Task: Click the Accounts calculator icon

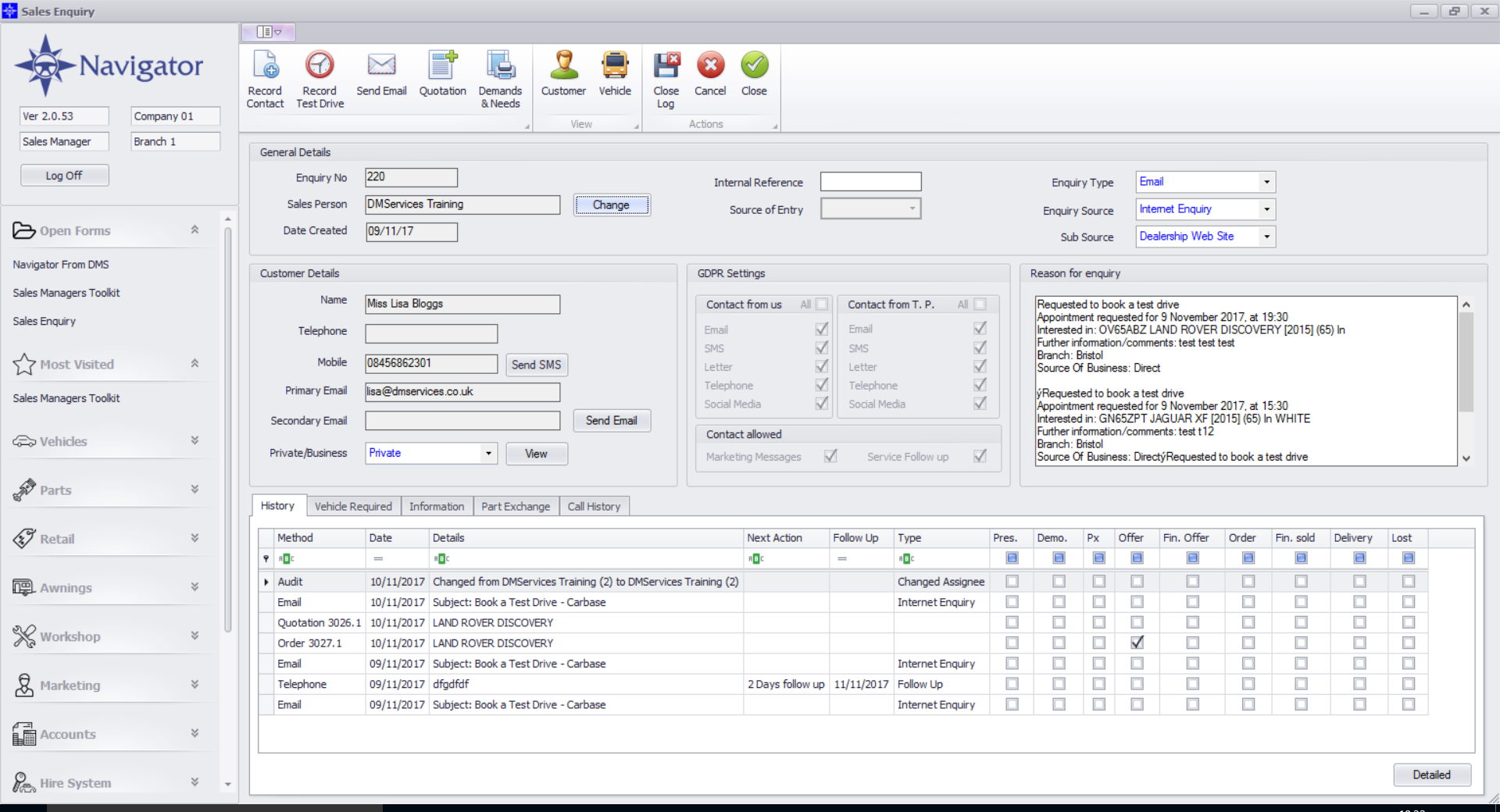Action: [24, 734]
